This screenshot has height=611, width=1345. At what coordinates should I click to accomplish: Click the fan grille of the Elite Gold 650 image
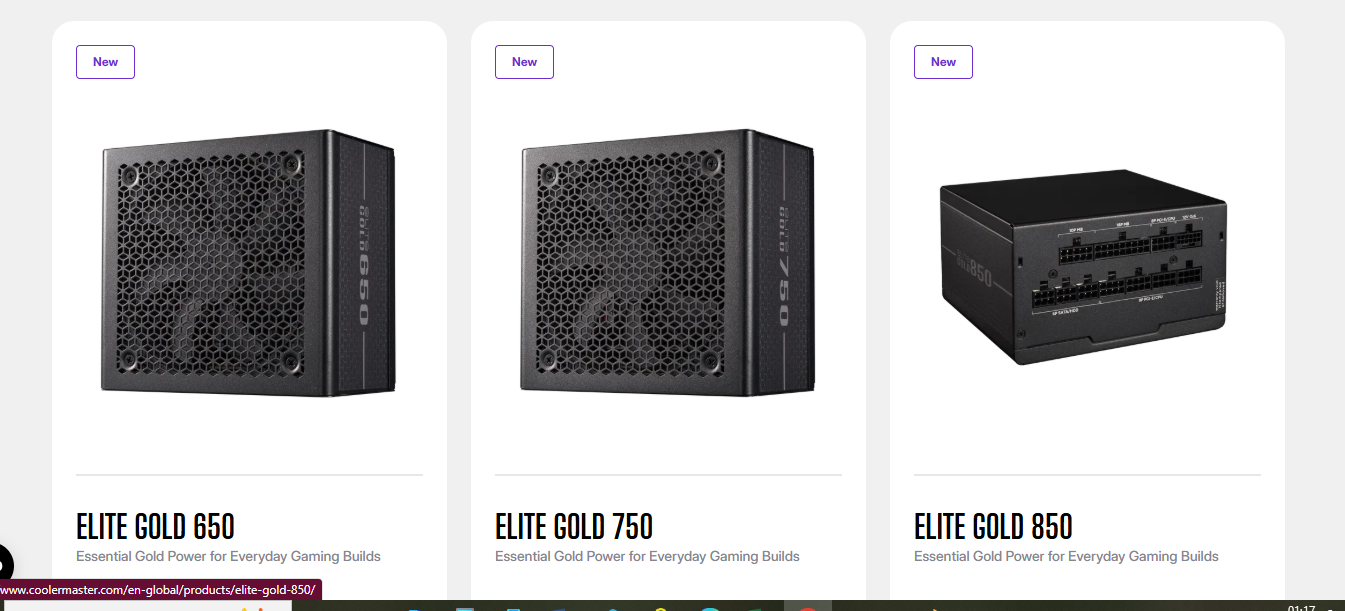click(x=215, y=265)
